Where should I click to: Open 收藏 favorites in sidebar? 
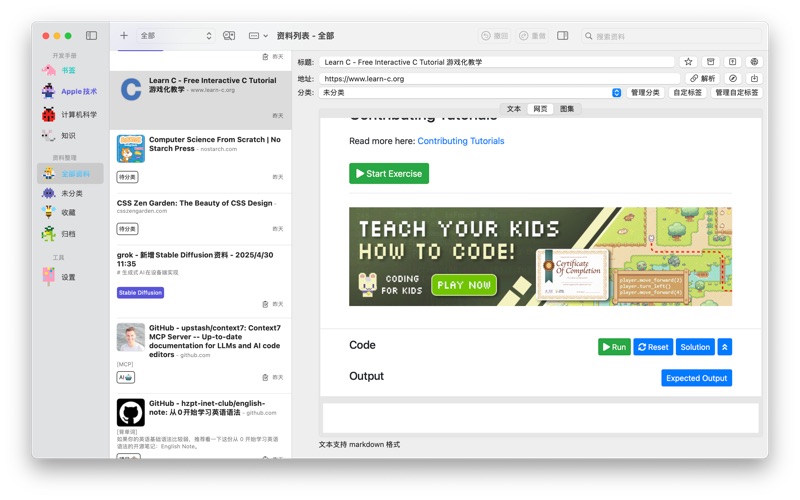(x=68, y=213)
